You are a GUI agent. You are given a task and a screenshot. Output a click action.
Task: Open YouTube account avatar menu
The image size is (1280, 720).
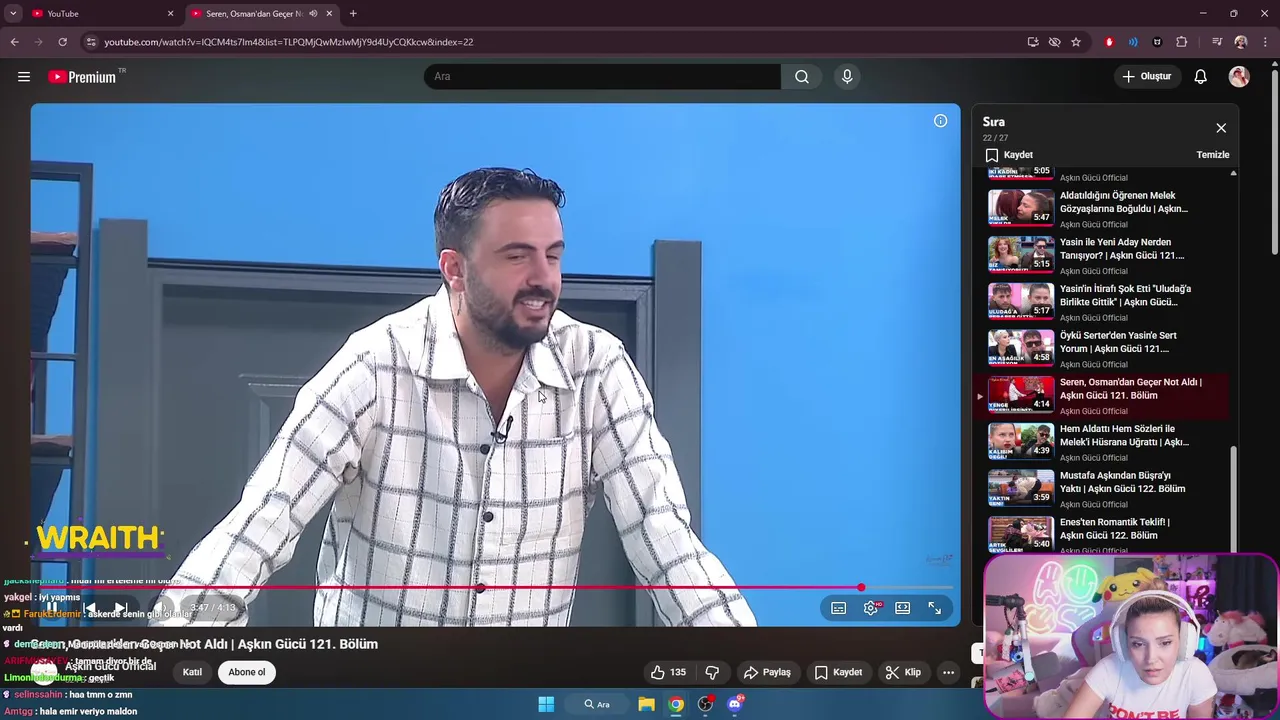1239,77
